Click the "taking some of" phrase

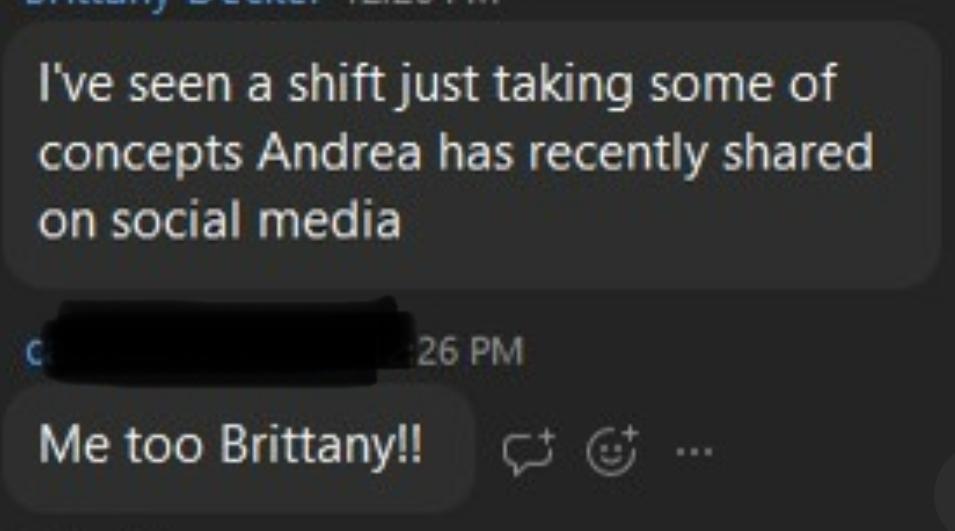[x=665, y=85]
